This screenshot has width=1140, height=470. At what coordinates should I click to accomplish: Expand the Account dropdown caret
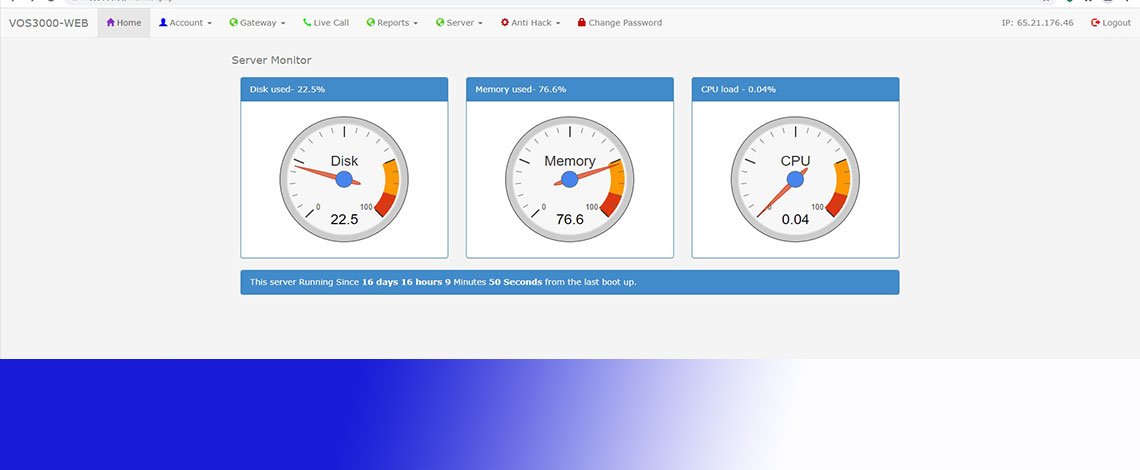pos(209,24)
